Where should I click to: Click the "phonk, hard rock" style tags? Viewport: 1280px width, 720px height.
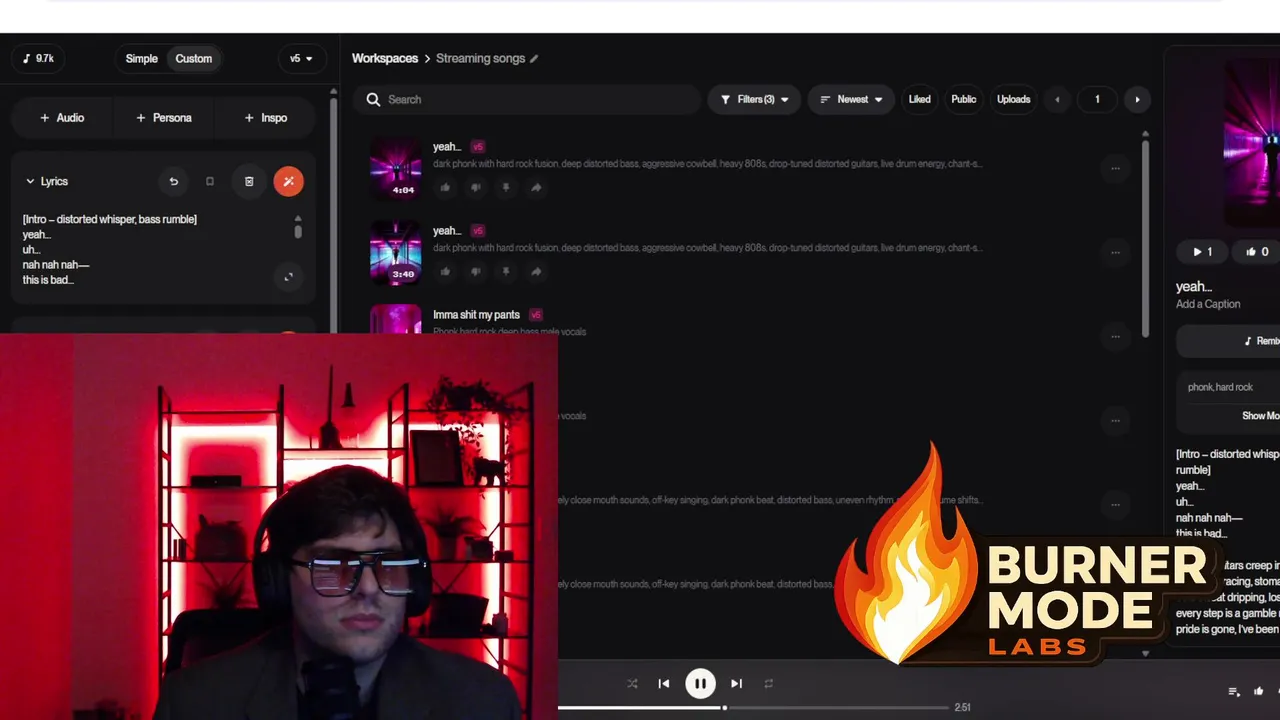click(x=1220, y=387)
